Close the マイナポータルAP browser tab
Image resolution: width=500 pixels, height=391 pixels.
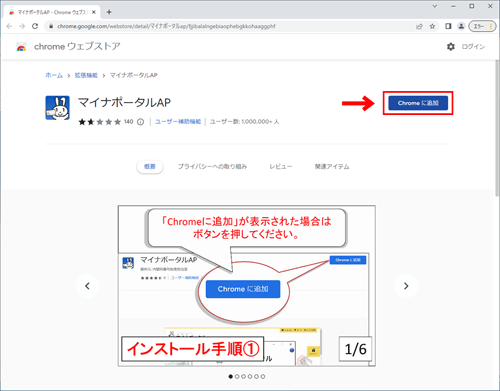coord(94,12)
